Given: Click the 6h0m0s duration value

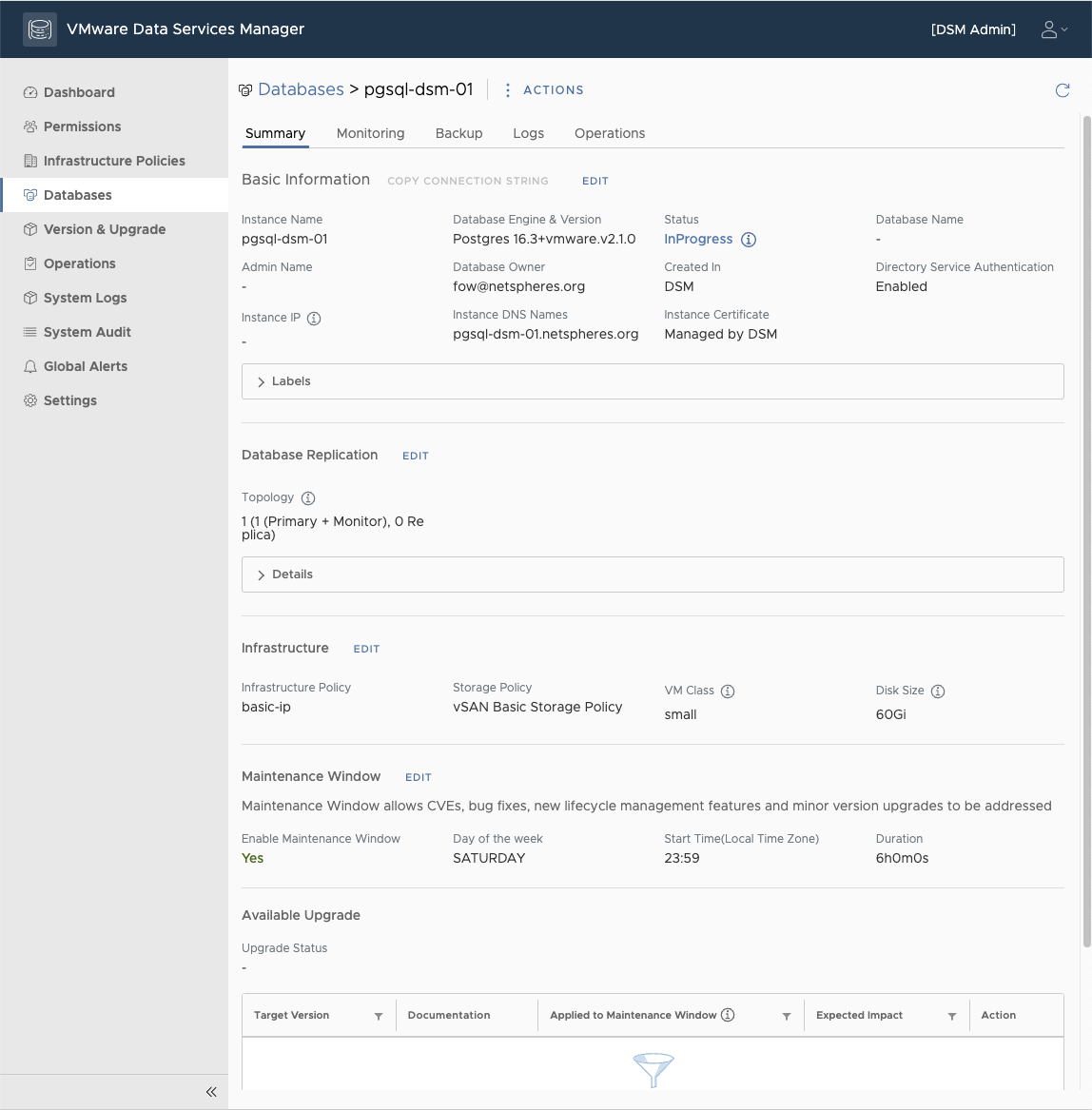Looking at the screenshot, I should click(x=902, y=858).
